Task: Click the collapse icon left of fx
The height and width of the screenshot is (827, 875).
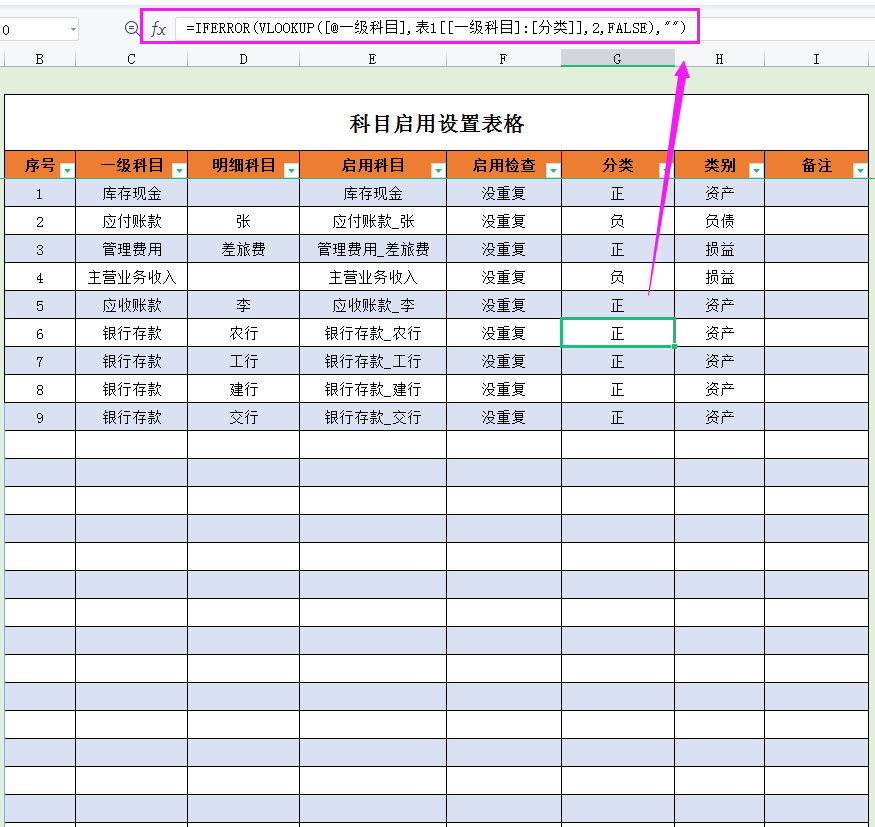Action: click(x=131, y=28)
